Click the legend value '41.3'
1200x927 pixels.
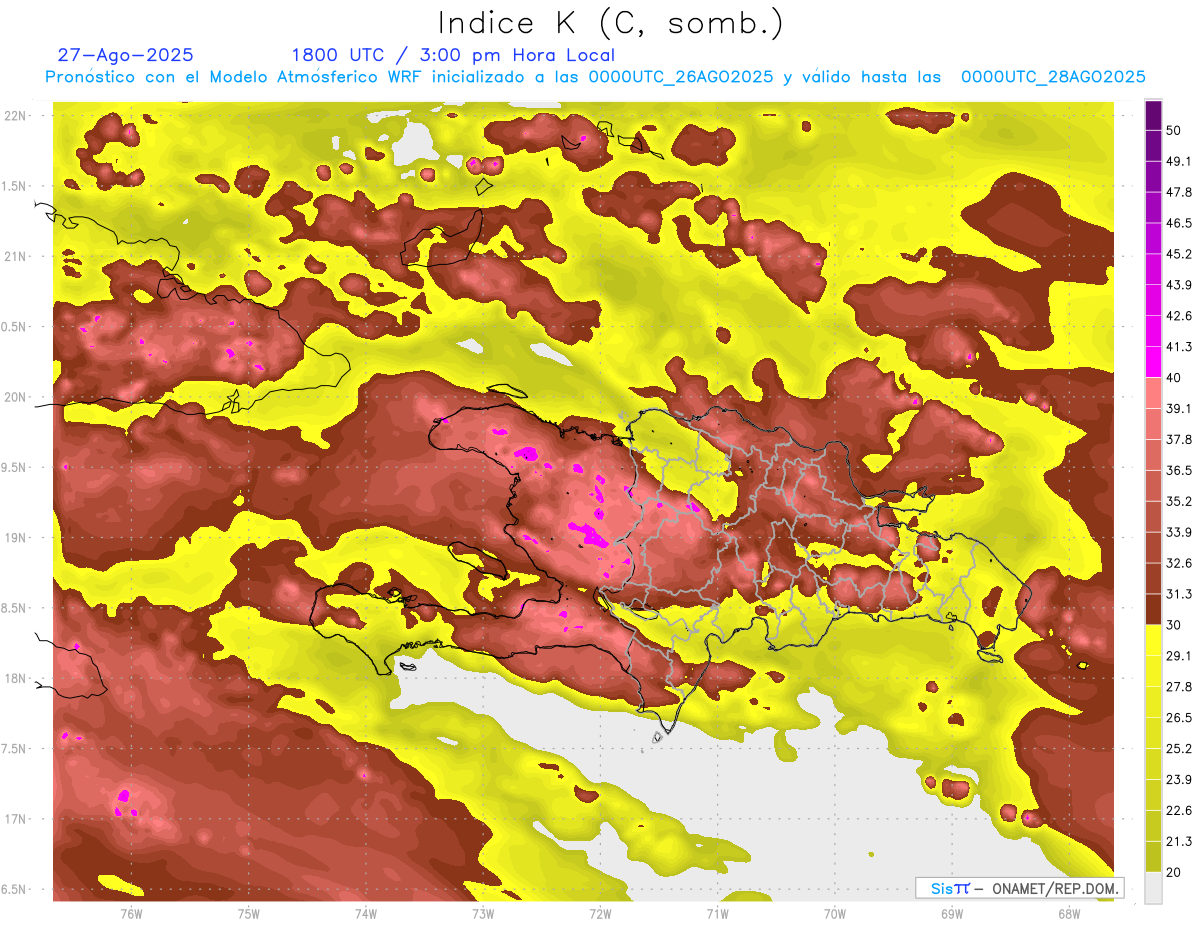(x=1179, y=347)
